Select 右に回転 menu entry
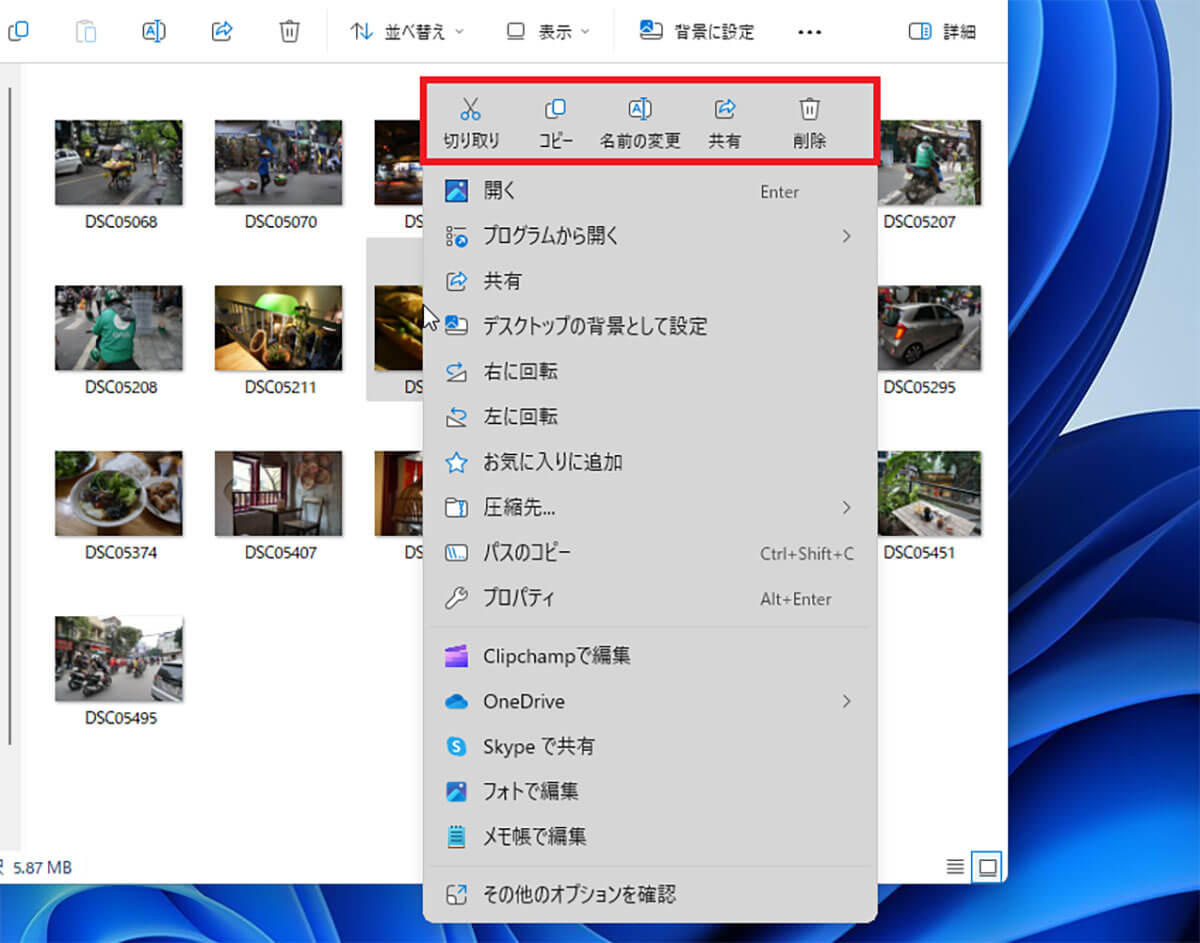This screenshot has height=943, width=1200. tap(650, 371)
